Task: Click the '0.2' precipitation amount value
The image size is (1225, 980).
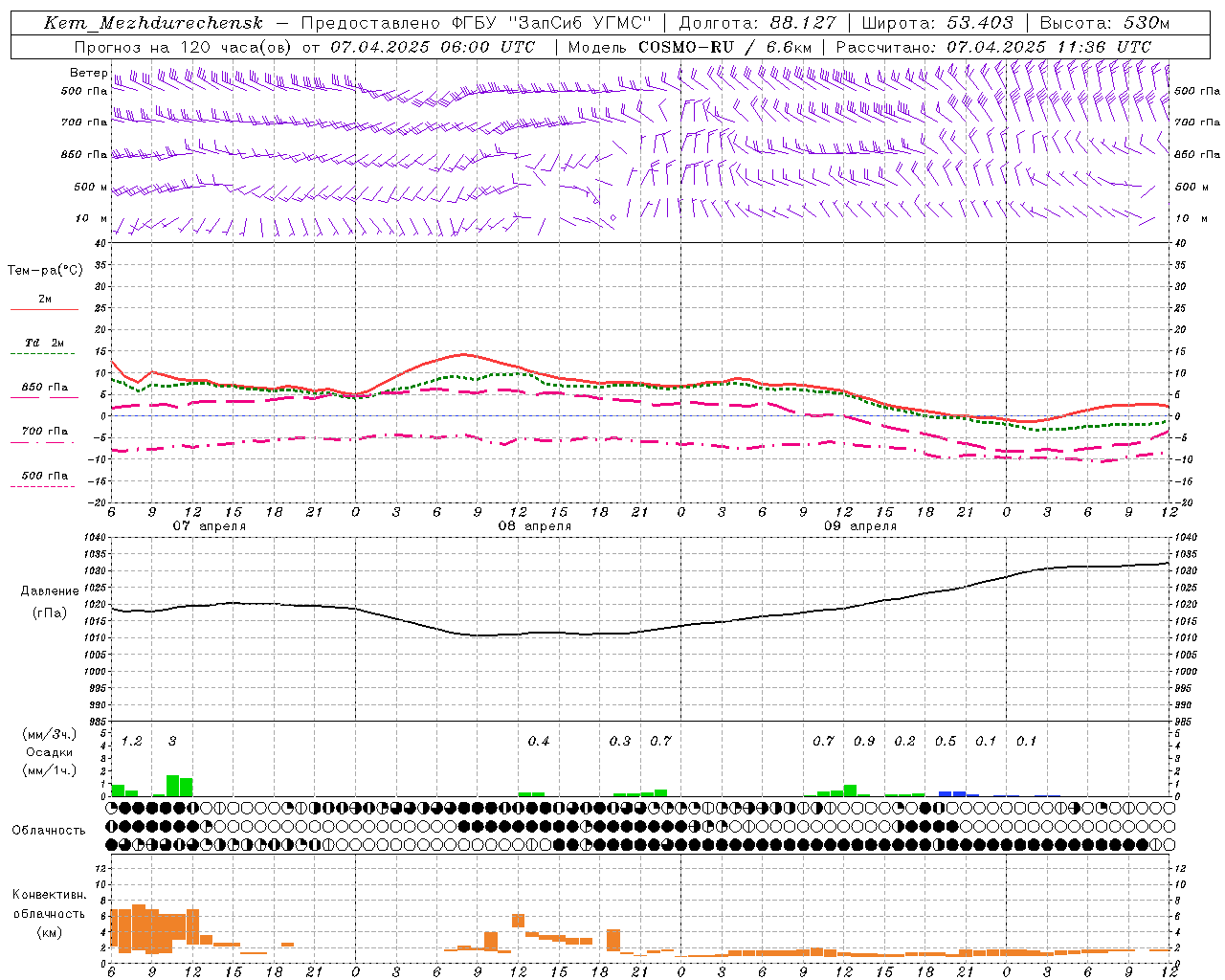Action: [904, 742]
